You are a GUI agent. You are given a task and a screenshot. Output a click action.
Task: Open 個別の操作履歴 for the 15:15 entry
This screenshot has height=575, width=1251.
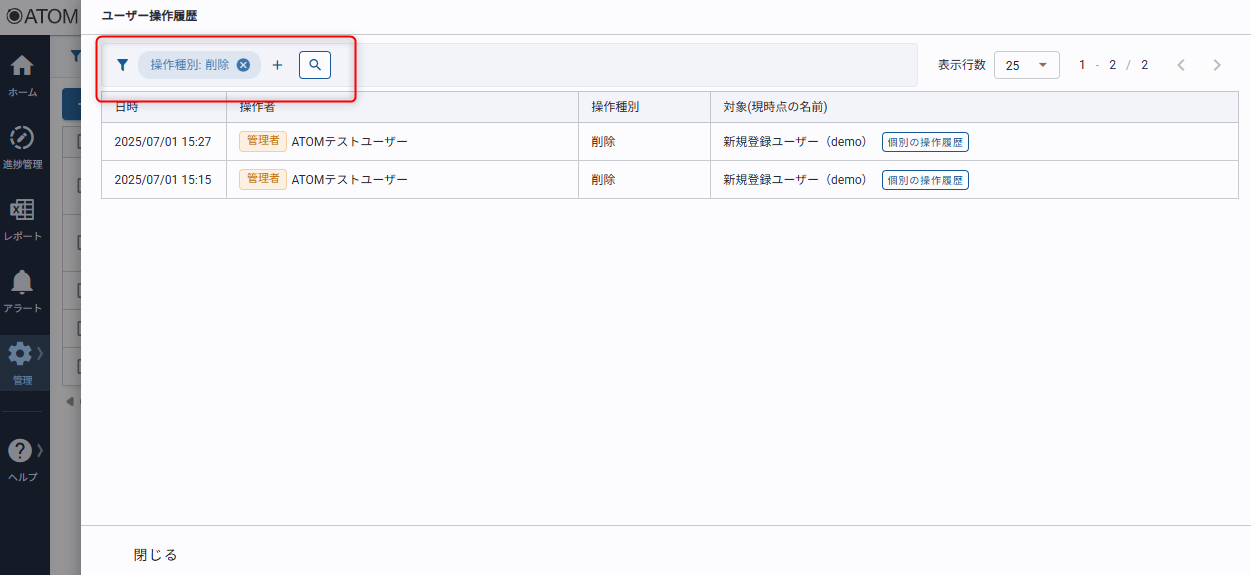pyautogui.click(x=925, y=180)
